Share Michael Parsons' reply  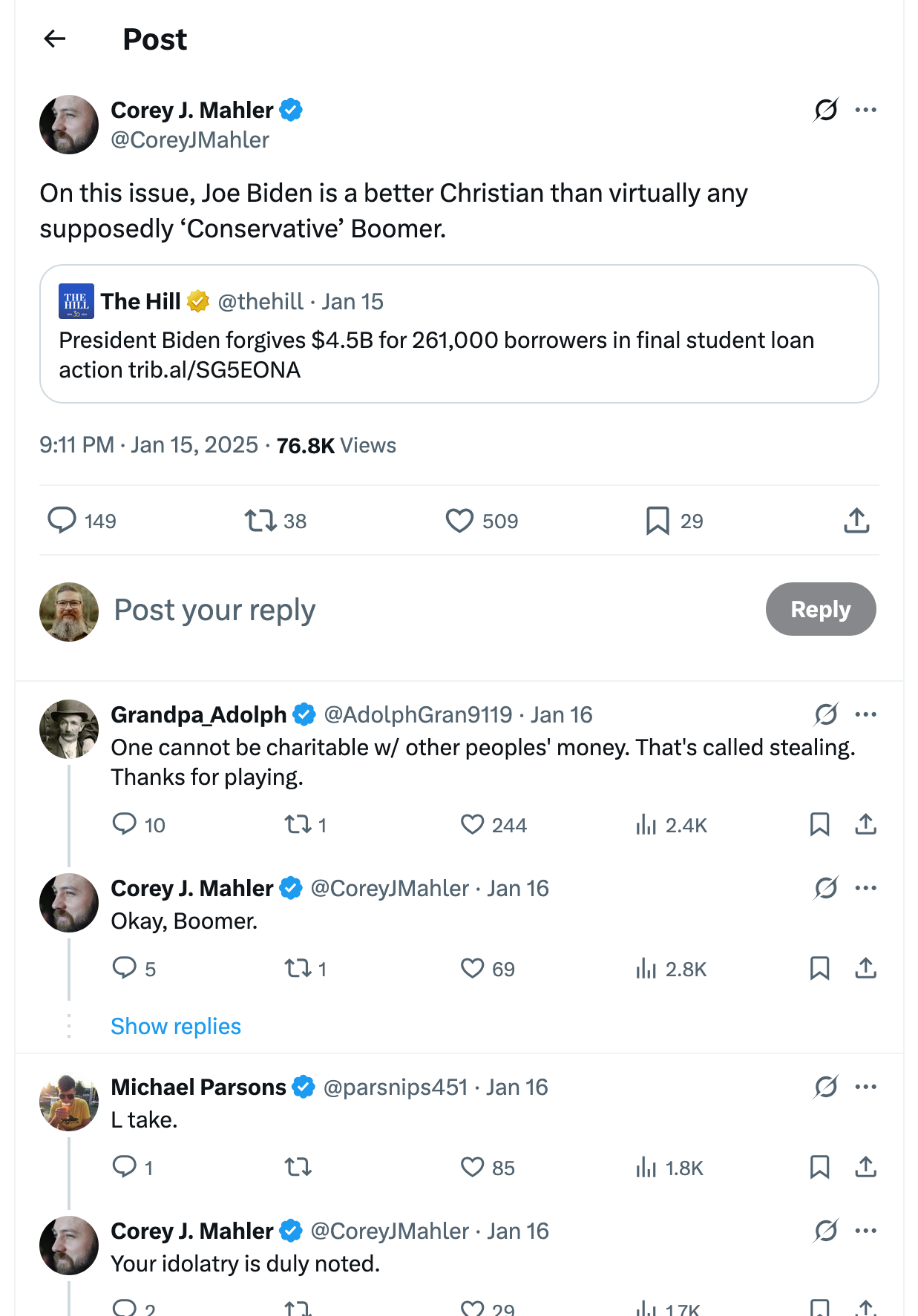865,1168
